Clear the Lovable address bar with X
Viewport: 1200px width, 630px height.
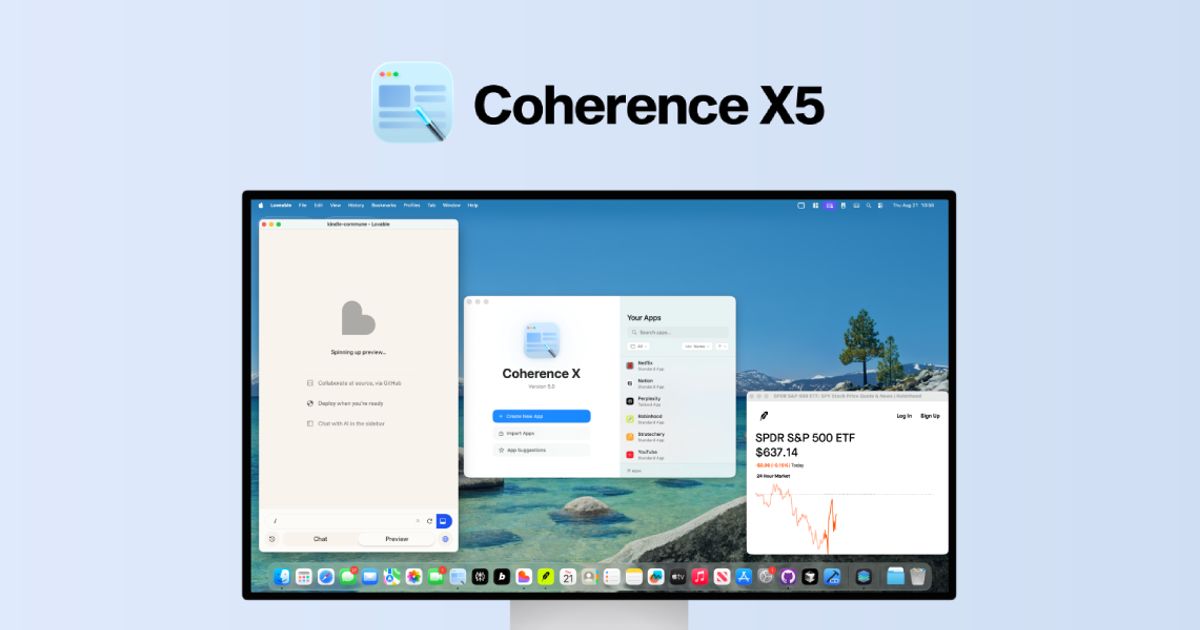point(418,521)
